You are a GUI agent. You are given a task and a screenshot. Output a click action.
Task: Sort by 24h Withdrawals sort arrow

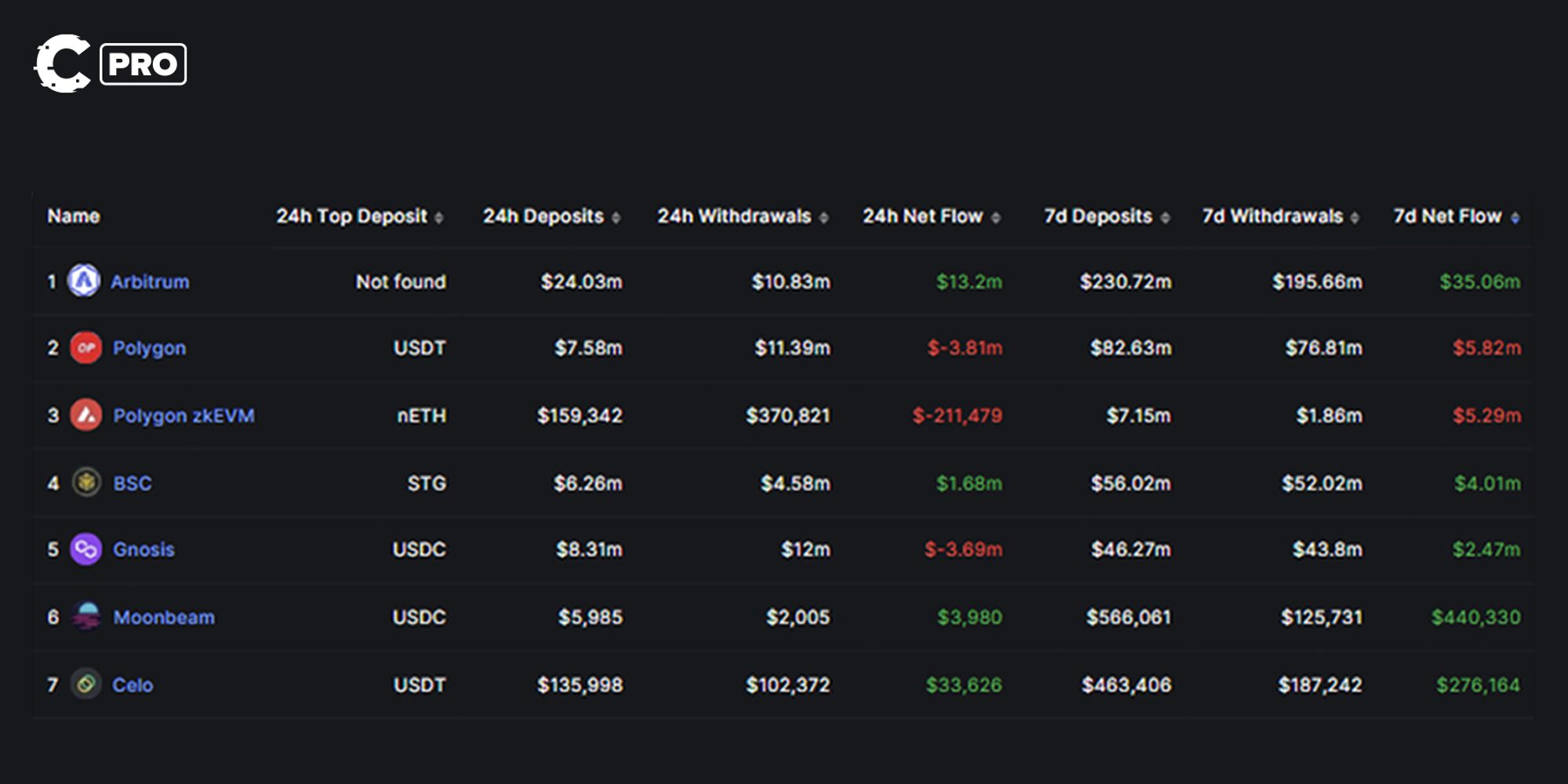pyautogui.click(x=824, y=218)
